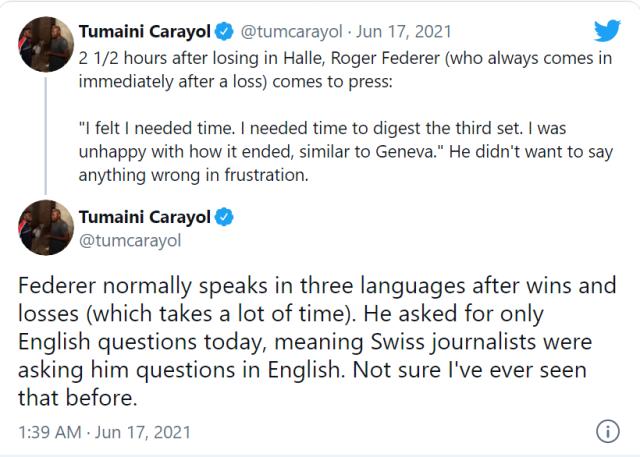Click the Twitter bird logo
This screenshot has height=457, width=640.
tap(606, 31)
